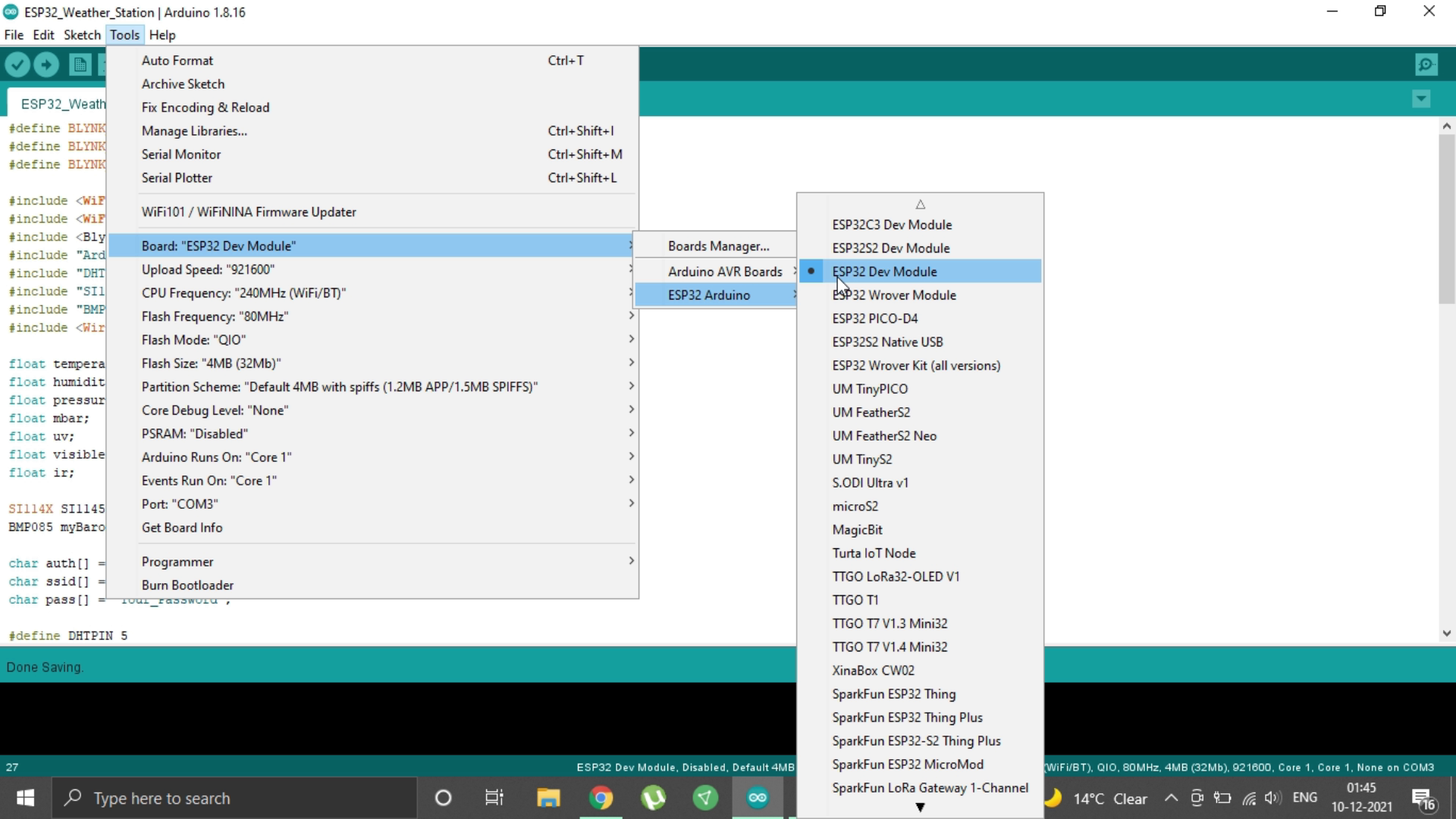This screenshot has height=819, width=1456.
Task: Select ESP32 PICO-D4 board
Action: [921, 318]
